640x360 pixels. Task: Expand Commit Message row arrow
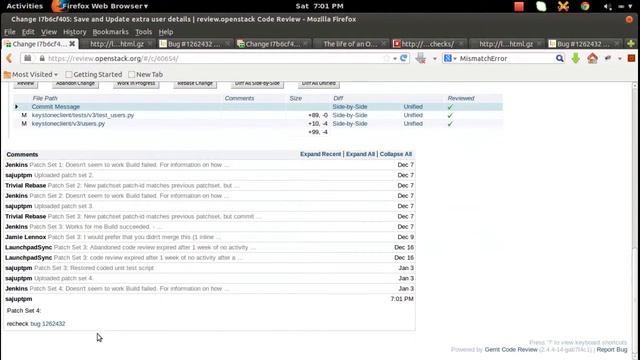click(16, 107)
